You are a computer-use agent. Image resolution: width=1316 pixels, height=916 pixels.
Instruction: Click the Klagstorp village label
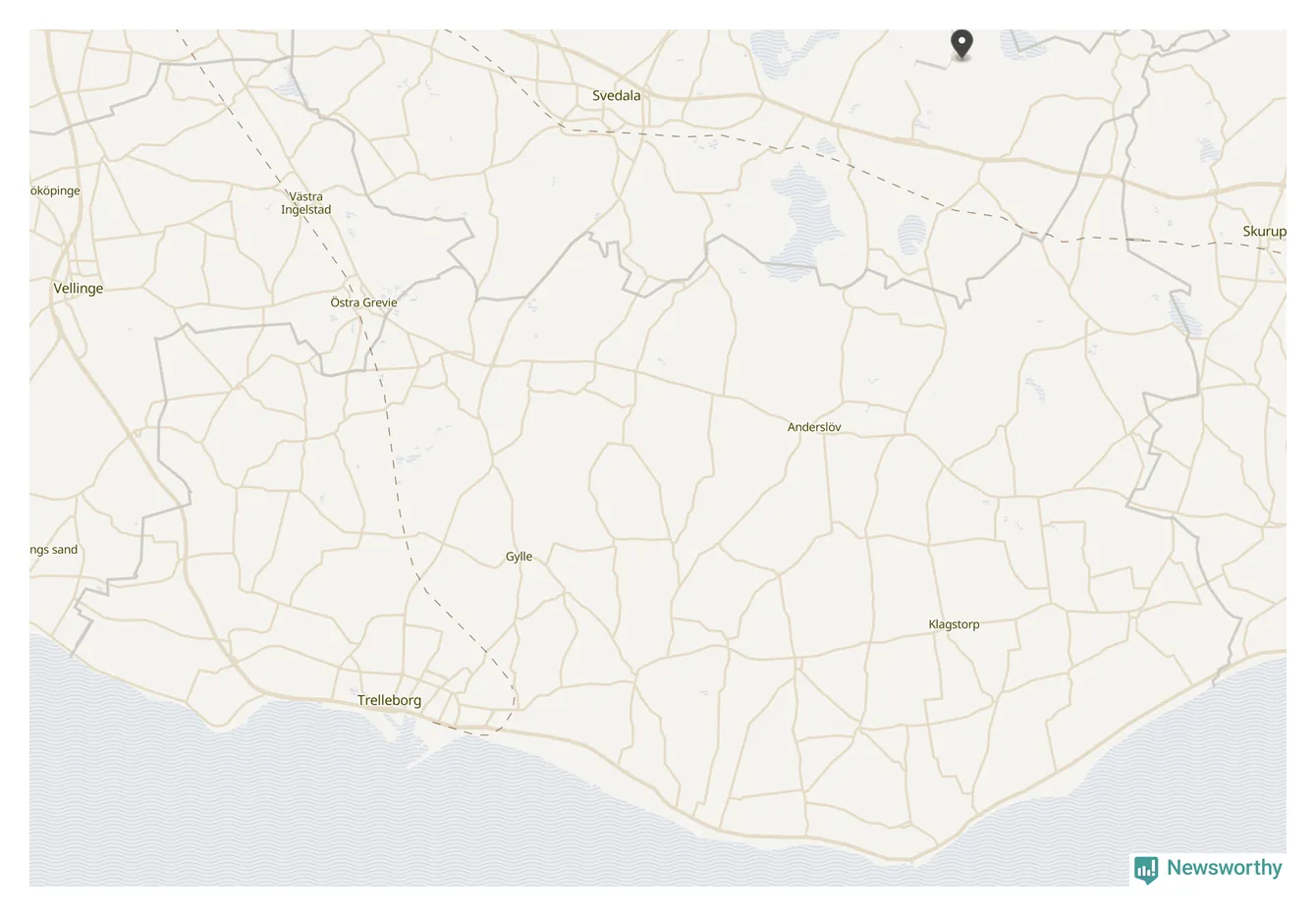954,624
